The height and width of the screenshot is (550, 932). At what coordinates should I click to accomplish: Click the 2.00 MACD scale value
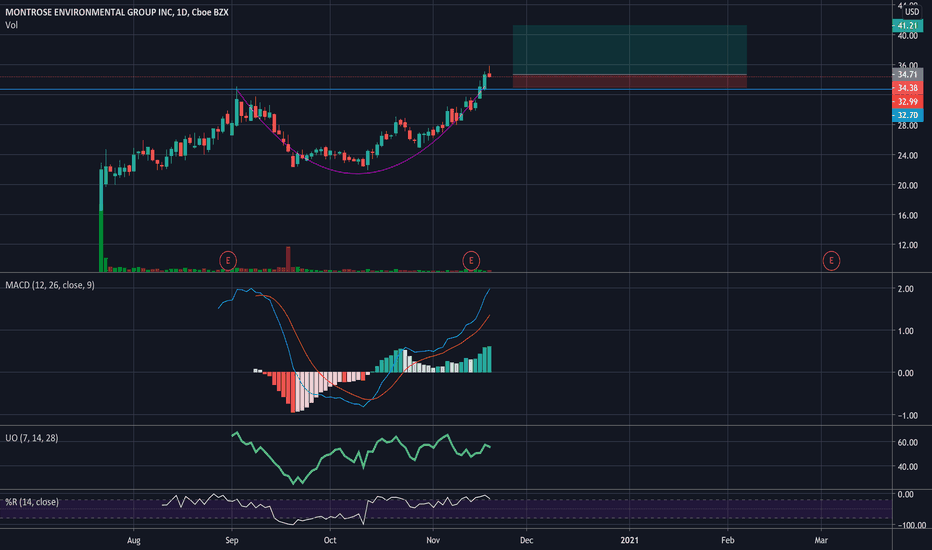click(906, 289)
